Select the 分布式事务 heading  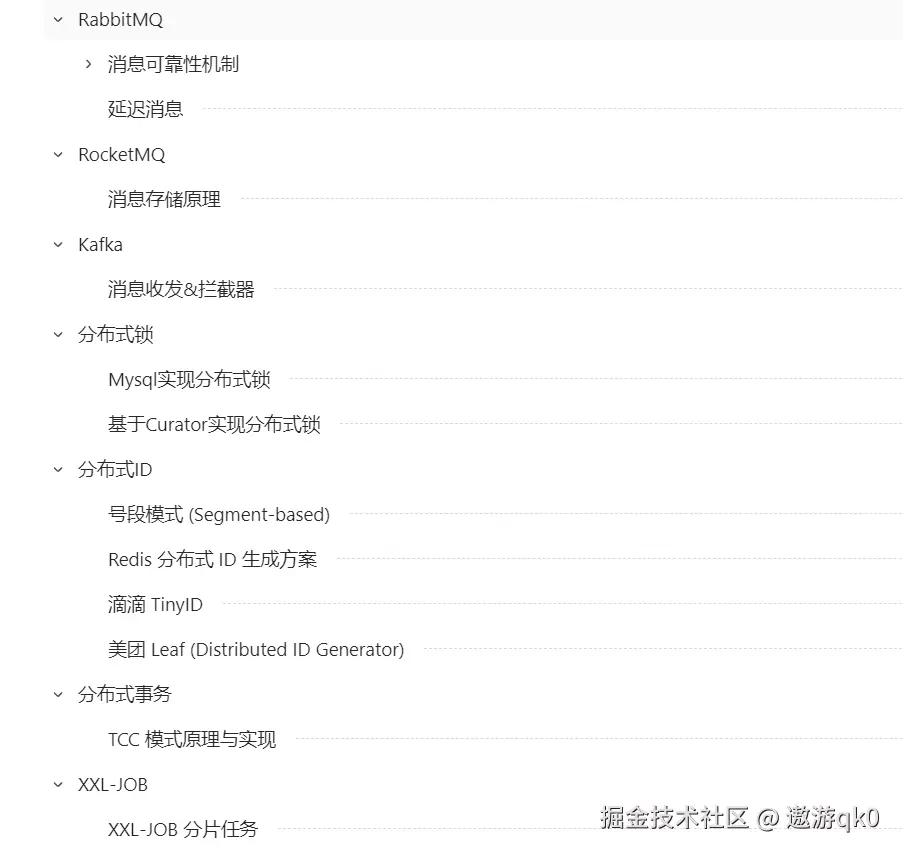pos(125,694)
